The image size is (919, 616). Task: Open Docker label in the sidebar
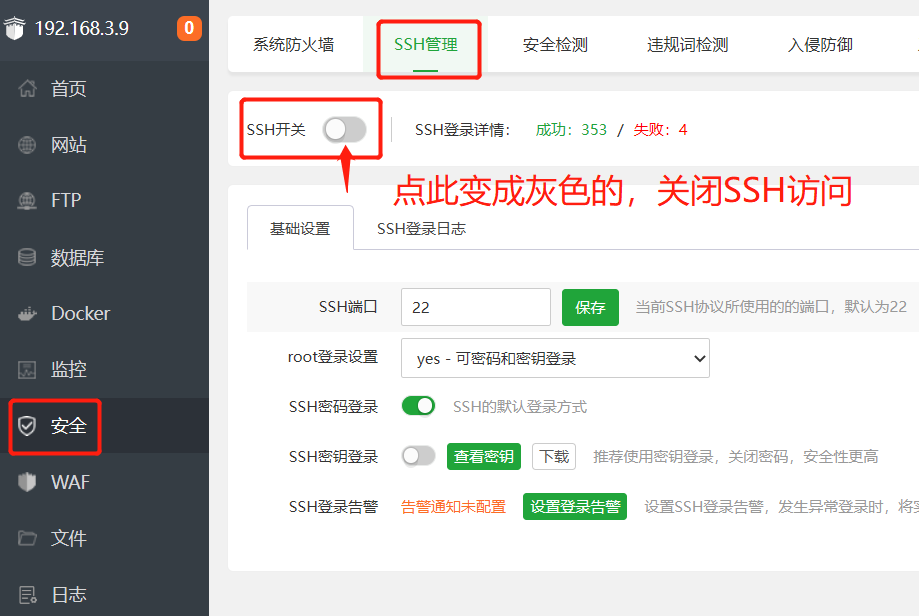point(80,314)
